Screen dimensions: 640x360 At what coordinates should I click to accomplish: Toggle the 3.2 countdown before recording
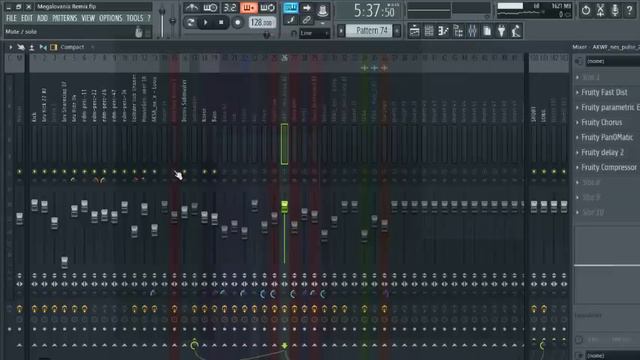click(x=230, y=8)
